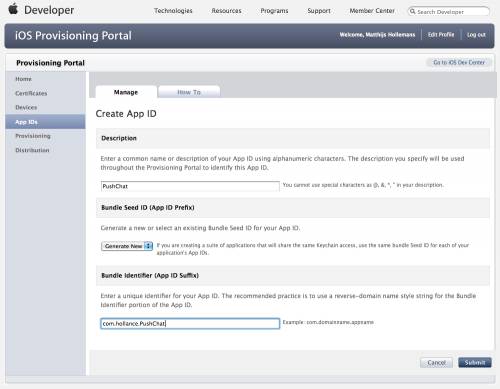This screenshot has width=500, height=389.
Task: Click the Welcome, Matthijs Hollemans text
Action: (377, 35)
